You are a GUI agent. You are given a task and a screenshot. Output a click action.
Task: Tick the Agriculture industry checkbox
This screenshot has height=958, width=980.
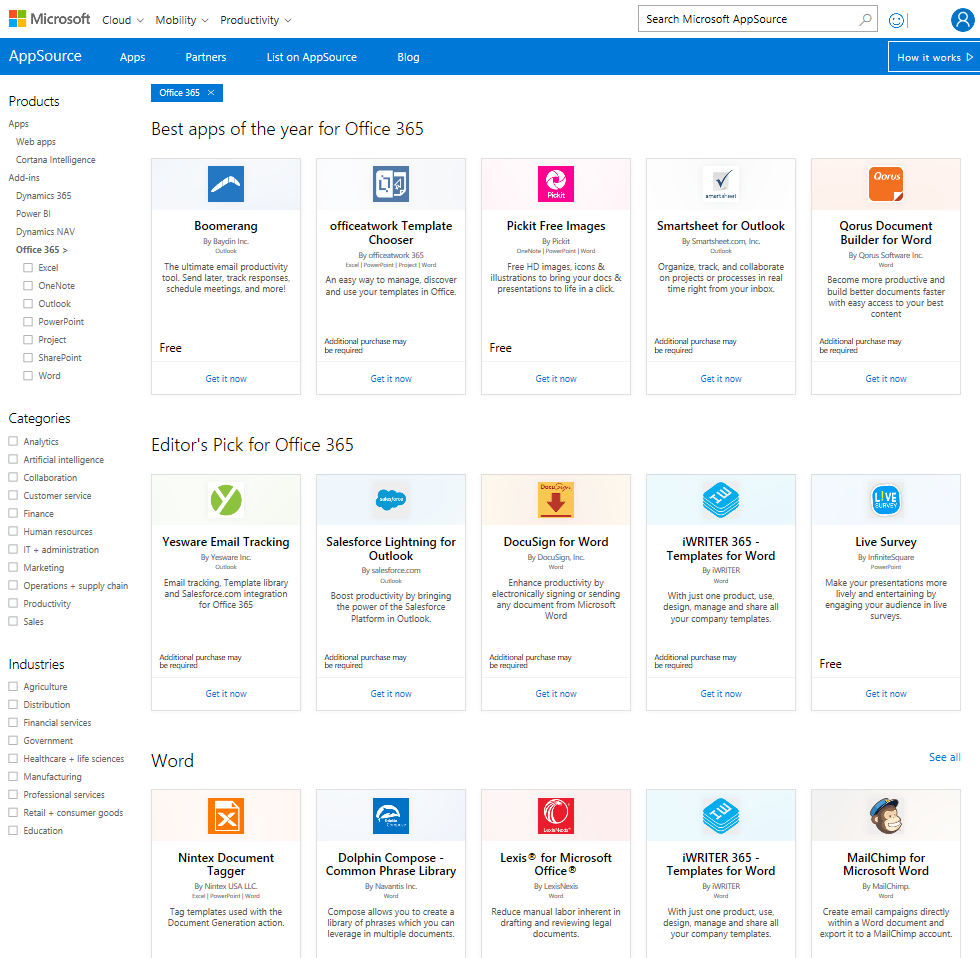(13, 686)
